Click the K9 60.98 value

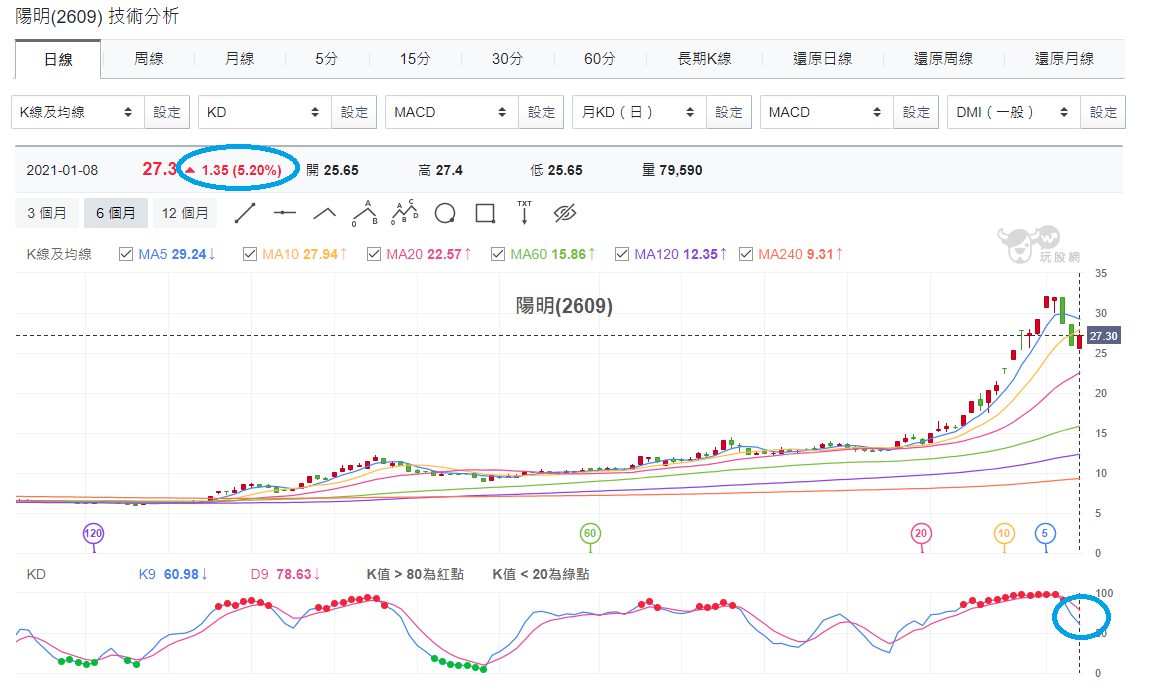[181, 574]
